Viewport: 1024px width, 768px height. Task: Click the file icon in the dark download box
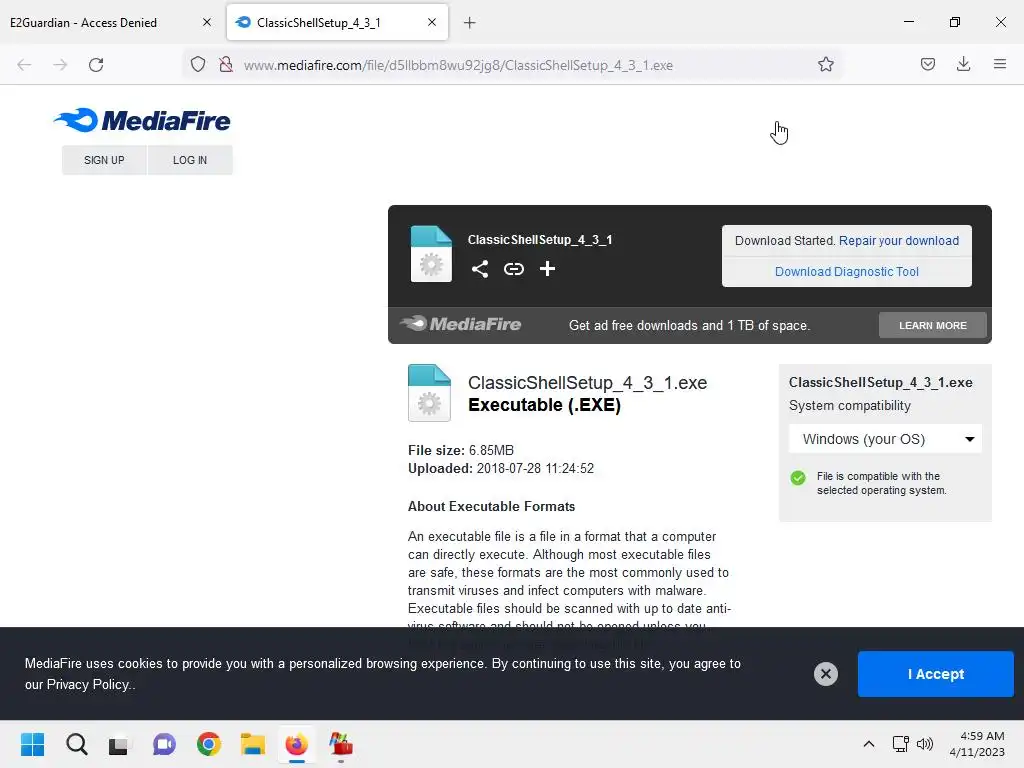coord(431,254)
